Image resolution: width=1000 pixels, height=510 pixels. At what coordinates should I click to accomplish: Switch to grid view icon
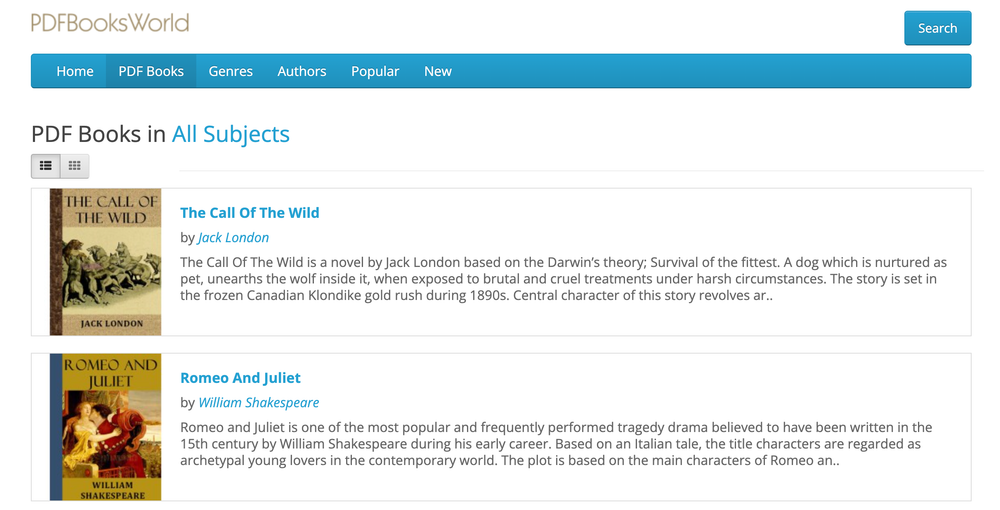point(75,166)
